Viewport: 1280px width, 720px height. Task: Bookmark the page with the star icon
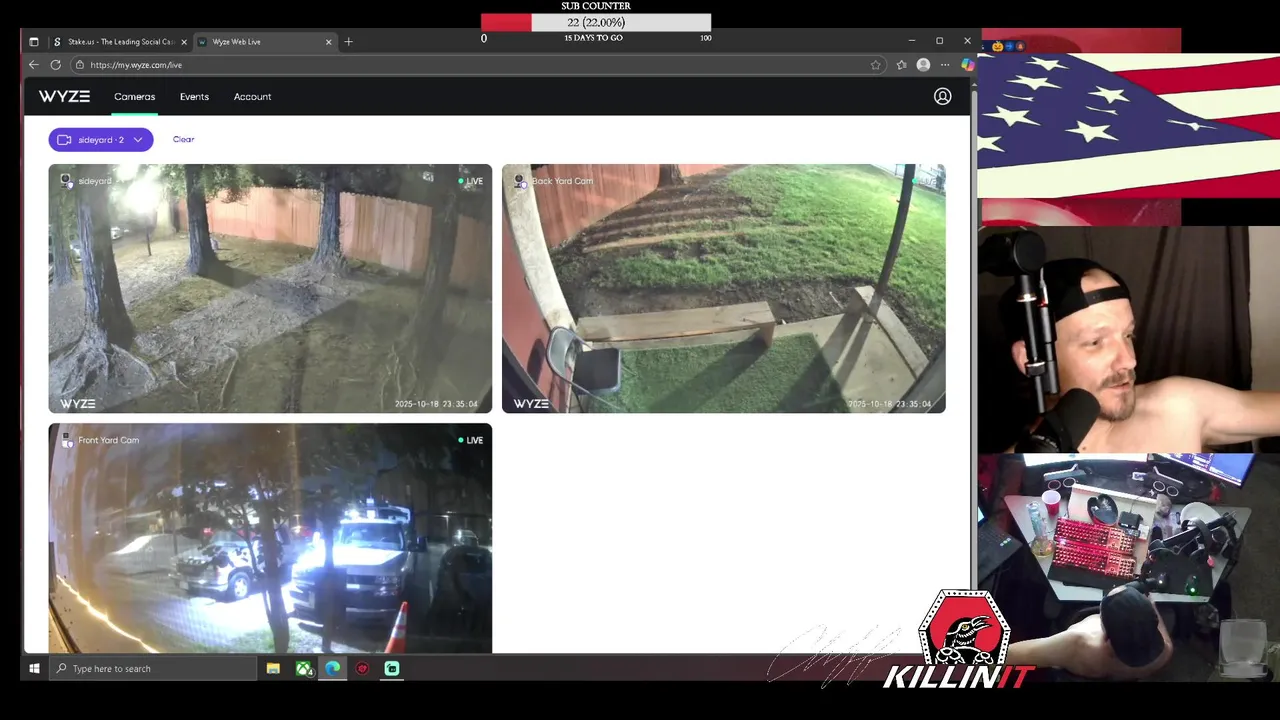(876, 65)
